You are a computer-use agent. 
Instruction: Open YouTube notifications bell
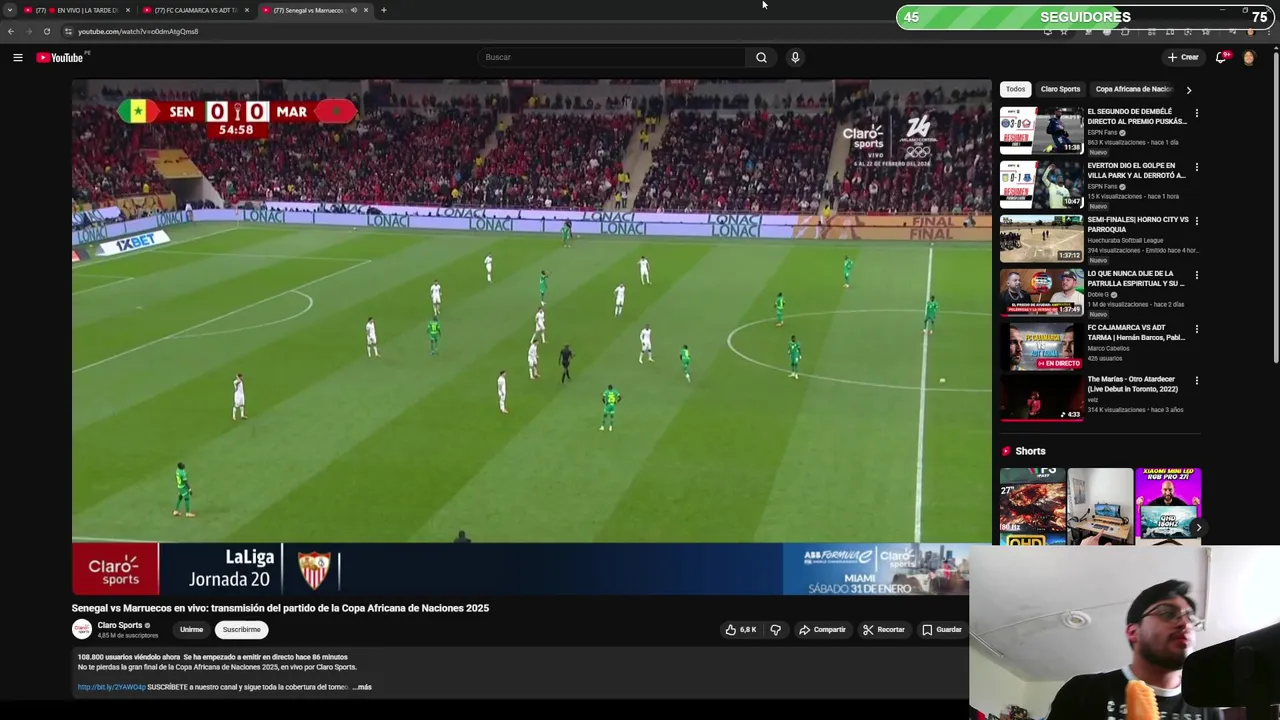click(1221, 57)
